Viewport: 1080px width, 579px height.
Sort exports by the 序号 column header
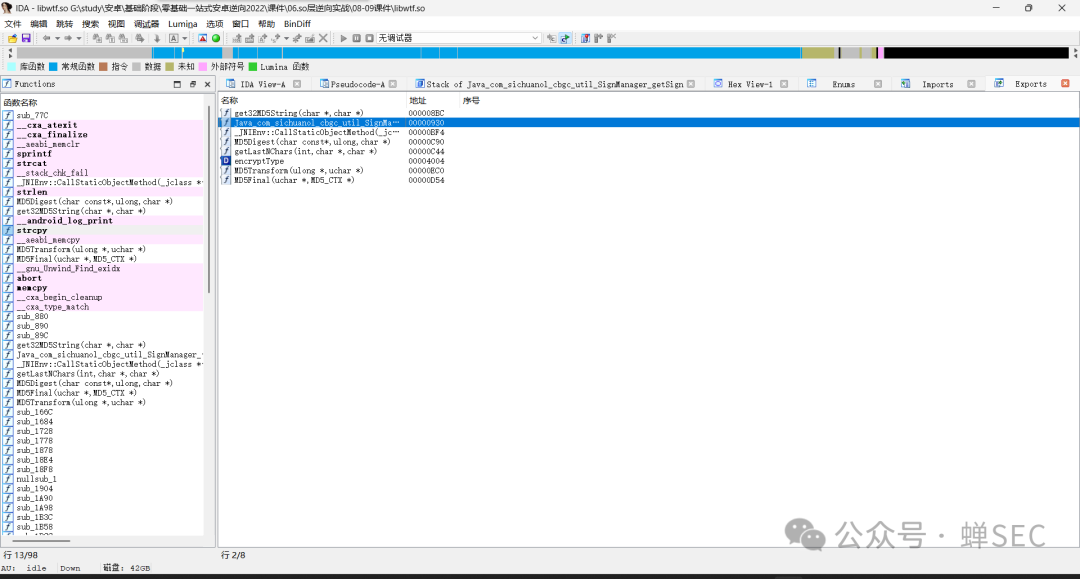click(471, 101)
